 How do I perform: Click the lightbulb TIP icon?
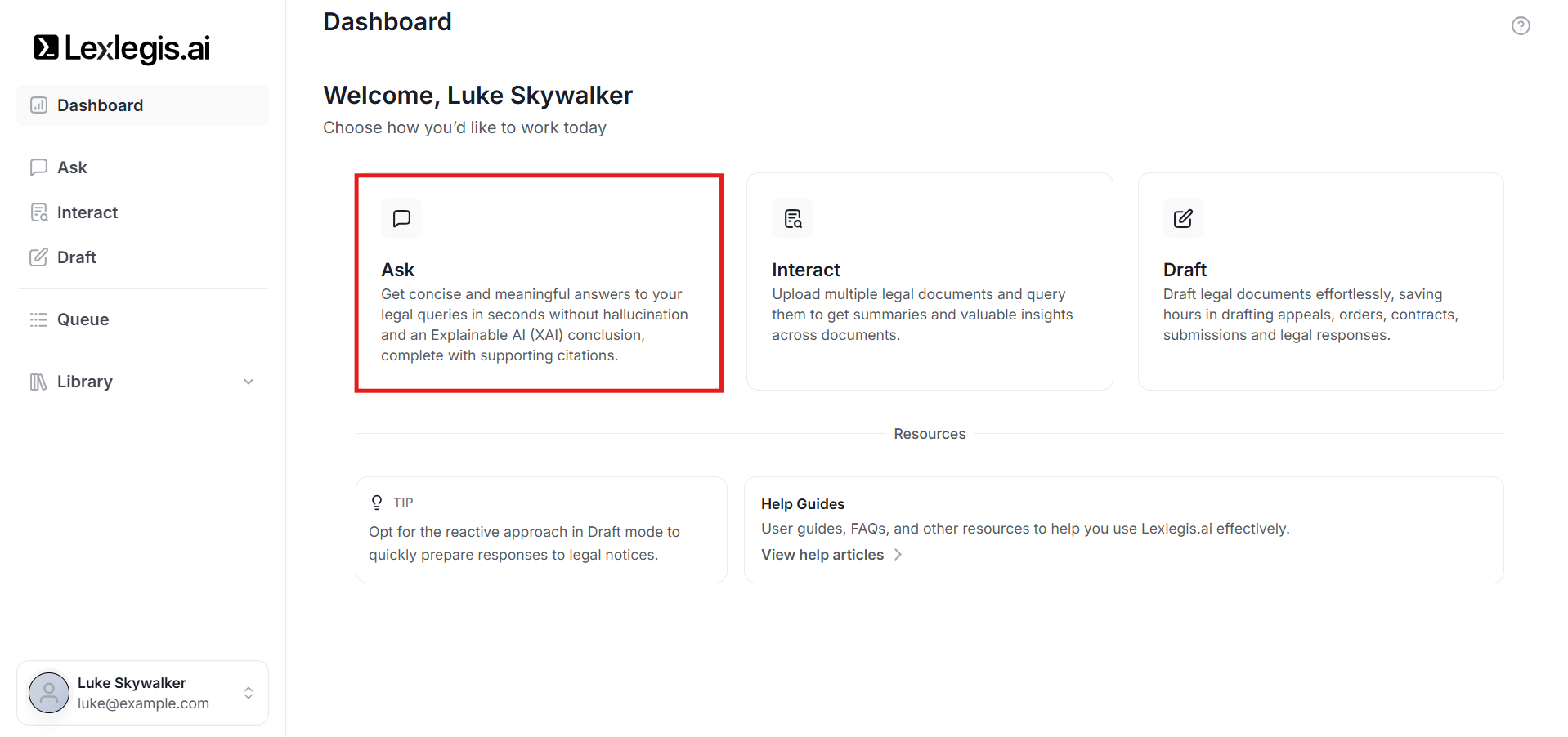pyautogui.click(x=377, y=502)
